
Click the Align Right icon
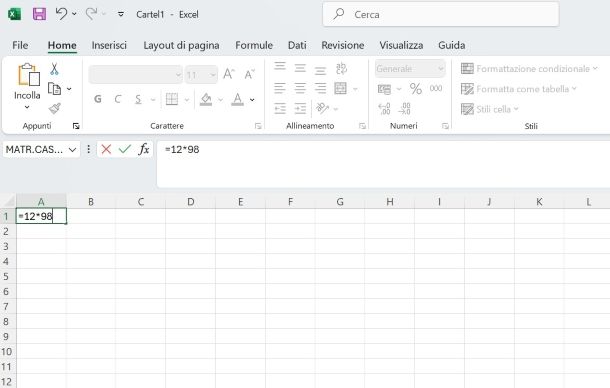(320, 88)
